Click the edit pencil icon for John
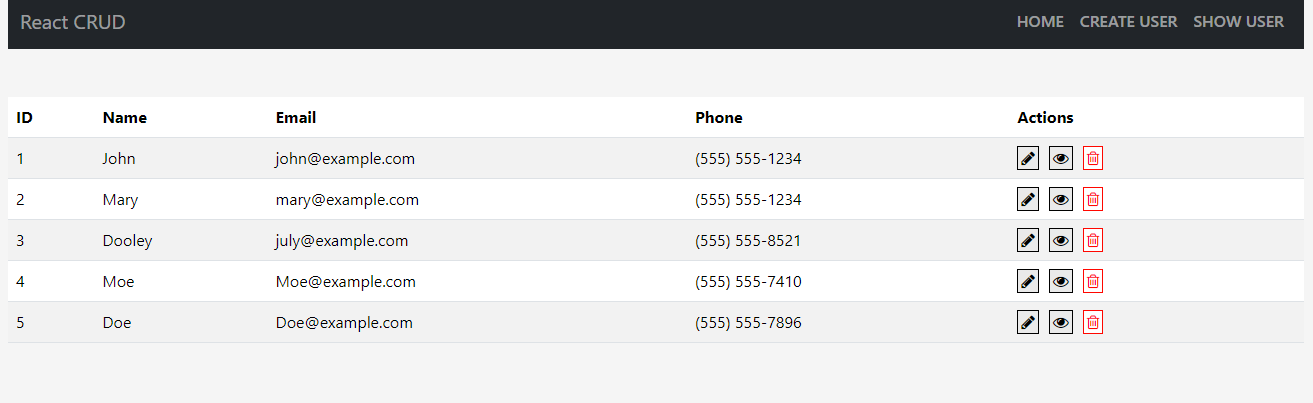Viewport: 1313px width, 403px height. pos(1027,158)
